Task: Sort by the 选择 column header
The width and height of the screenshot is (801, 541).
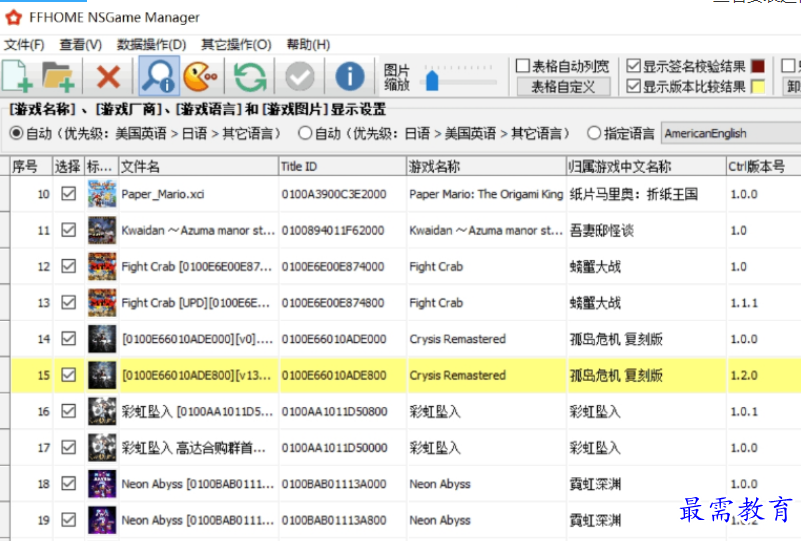Action: [68, 166]
